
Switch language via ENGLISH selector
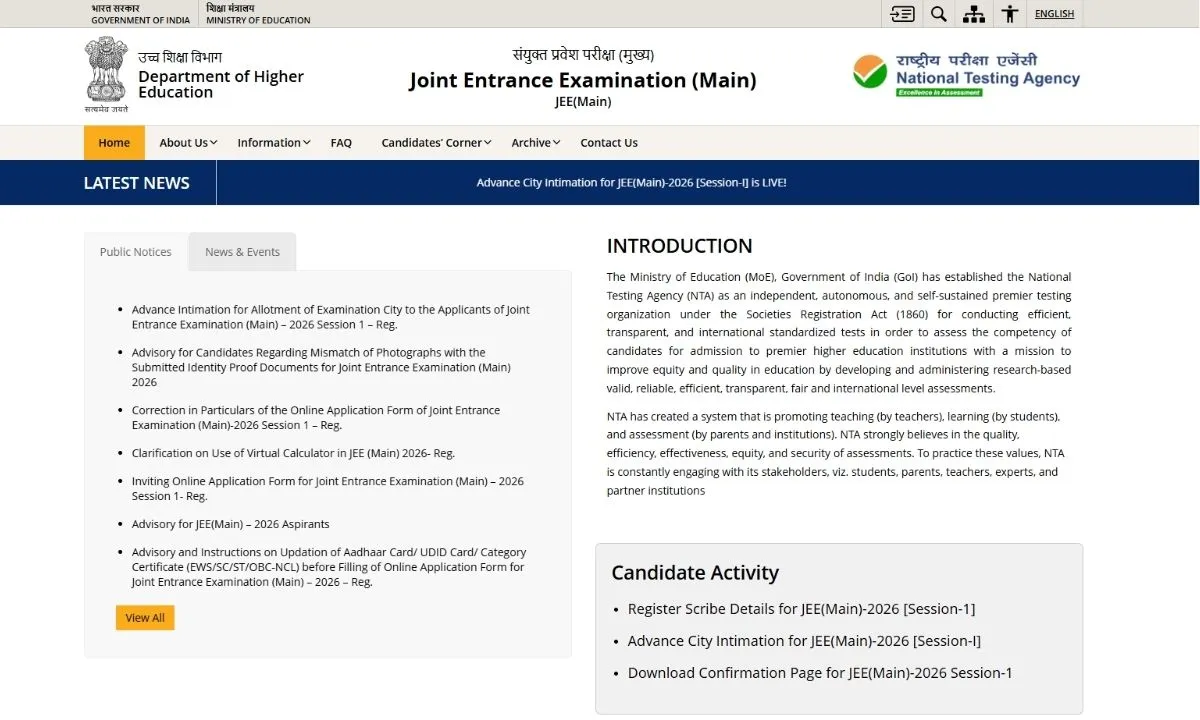[x=1054, y=14]
